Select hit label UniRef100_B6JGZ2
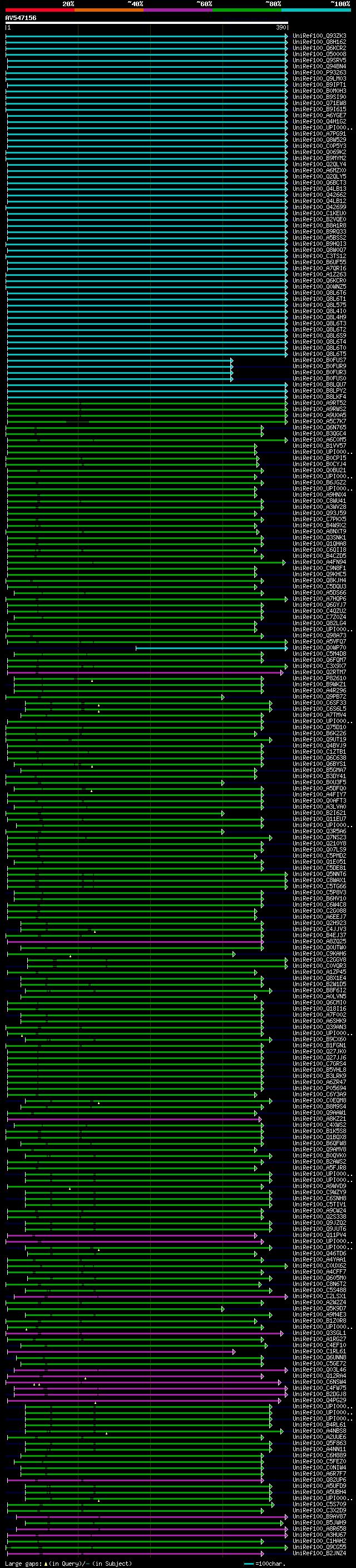The image size is (356, 1568). point(319,482)
